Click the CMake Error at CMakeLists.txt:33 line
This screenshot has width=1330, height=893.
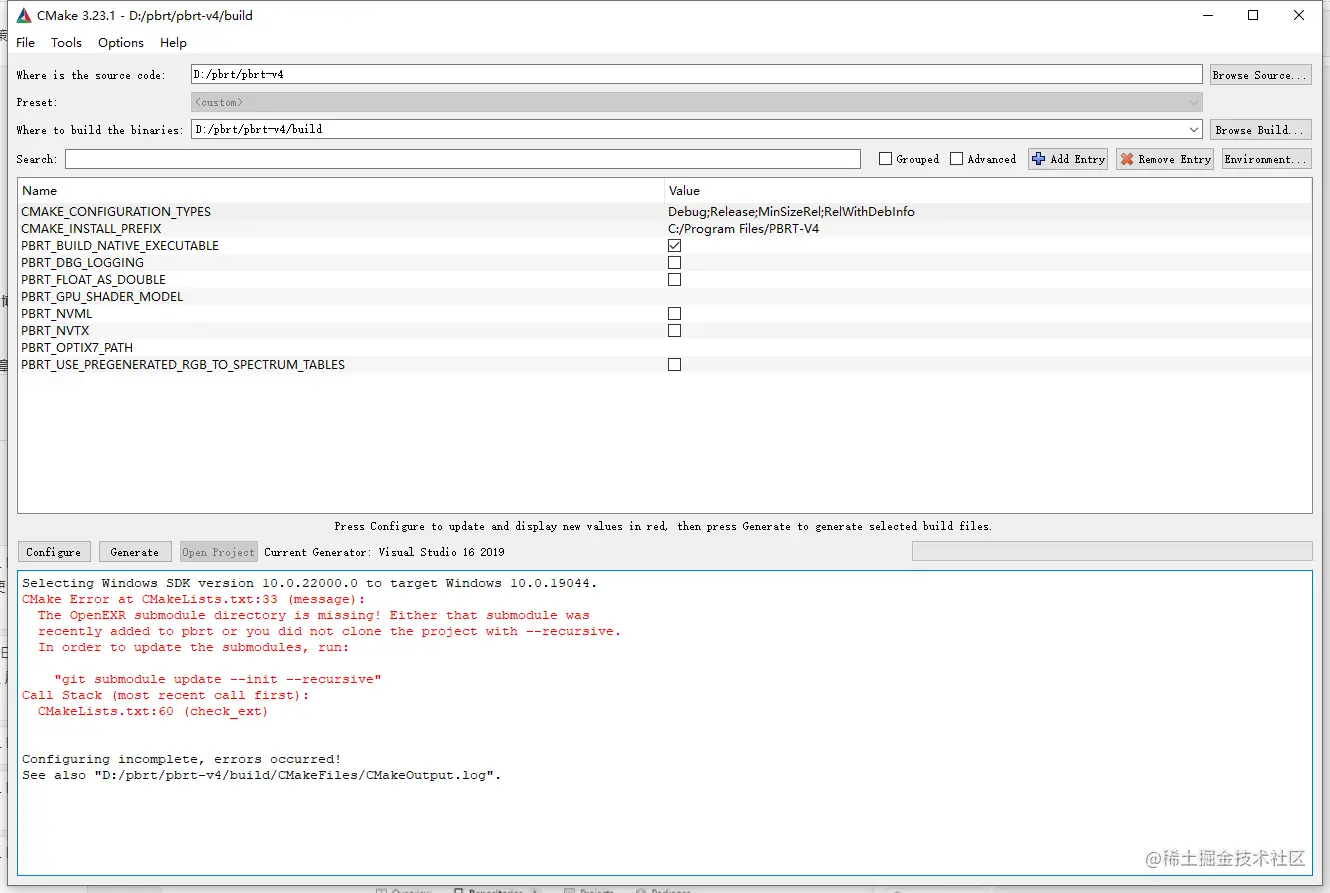click(194, 600)
